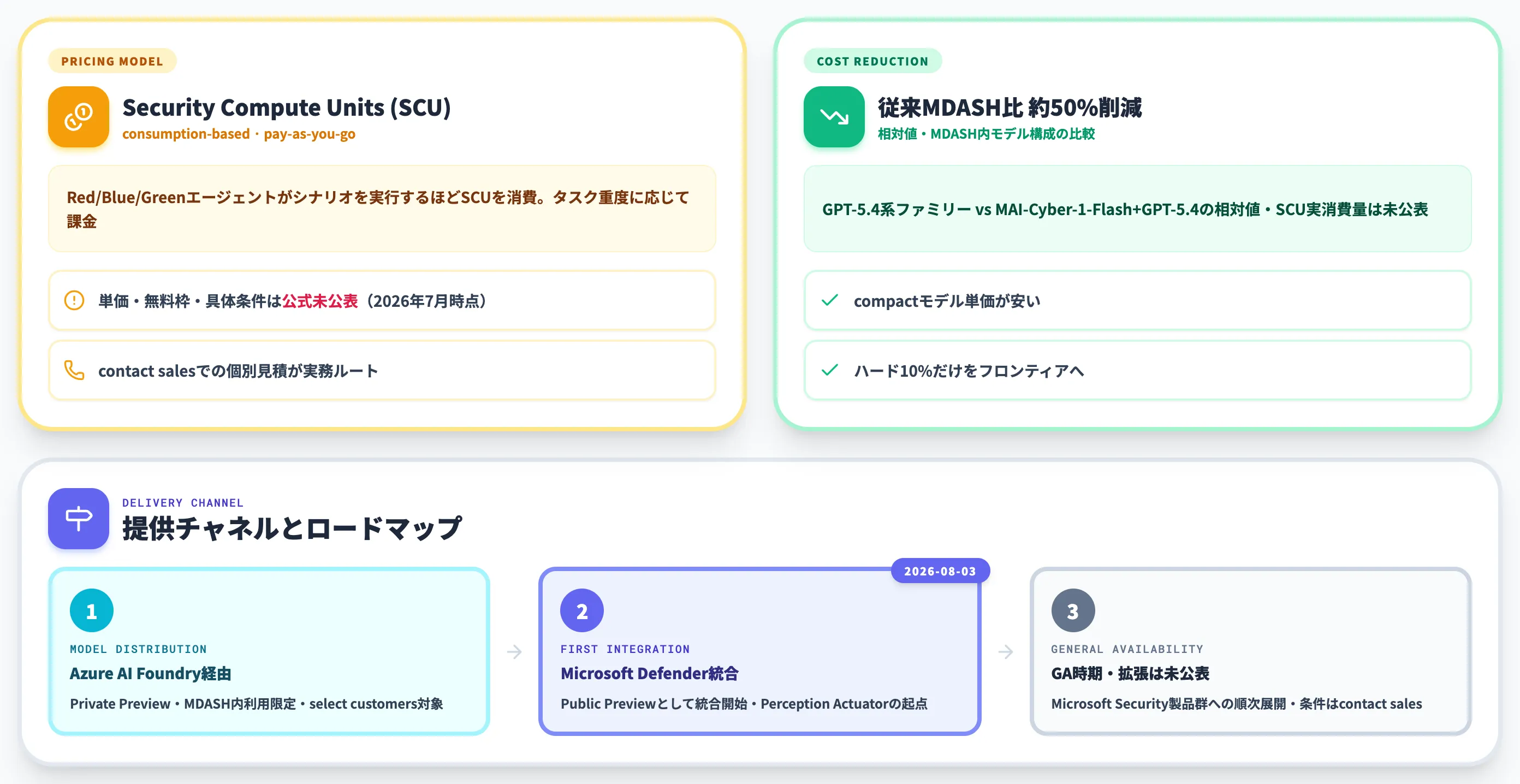Click the step 2 number circle
This screenshot has height=784, width=1520.
point(582,610)
